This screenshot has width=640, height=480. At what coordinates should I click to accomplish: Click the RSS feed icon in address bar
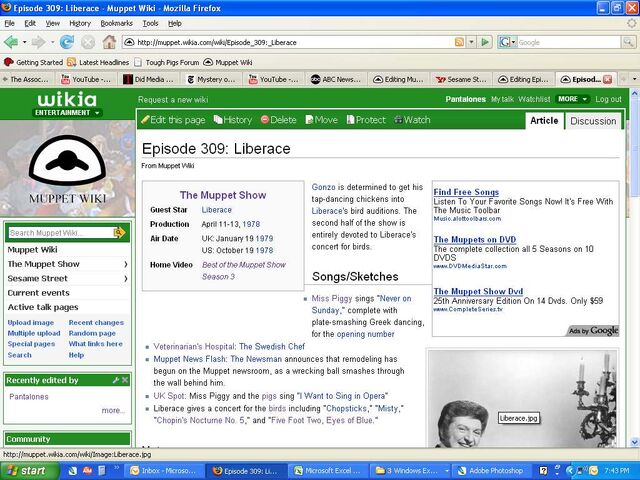coord(459,42)
